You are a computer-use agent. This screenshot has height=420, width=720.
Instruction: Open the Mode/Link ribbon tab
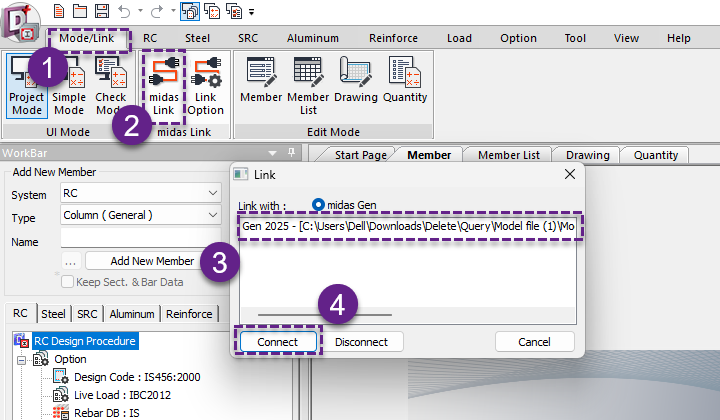87,39
